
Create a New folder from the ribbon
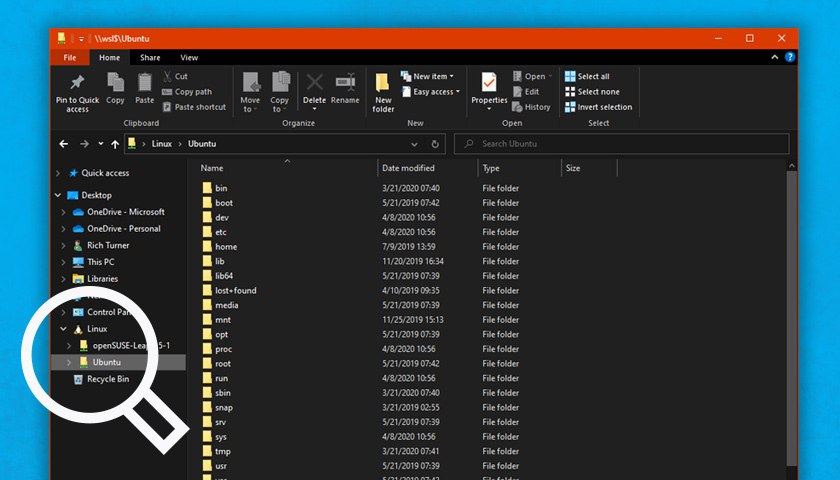tap(383, 92)
